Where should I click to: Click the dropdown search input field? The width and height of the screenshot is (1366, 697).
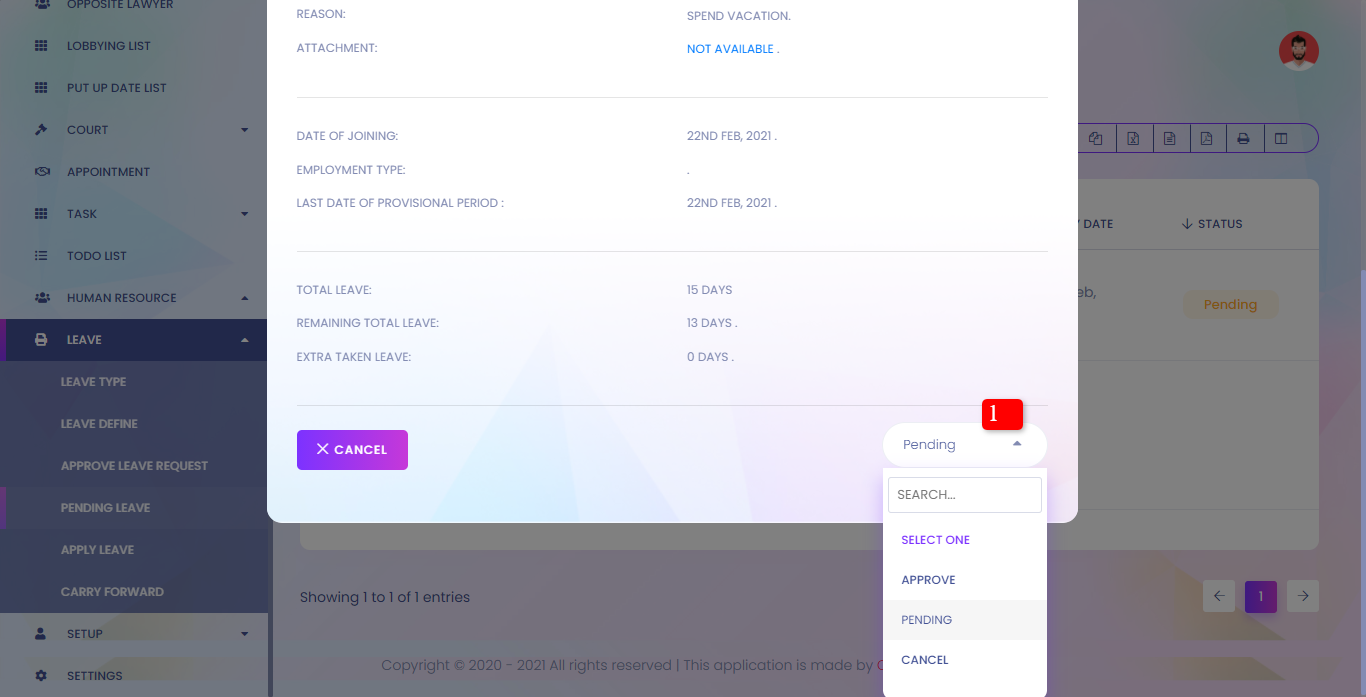(x=964, y=495)
